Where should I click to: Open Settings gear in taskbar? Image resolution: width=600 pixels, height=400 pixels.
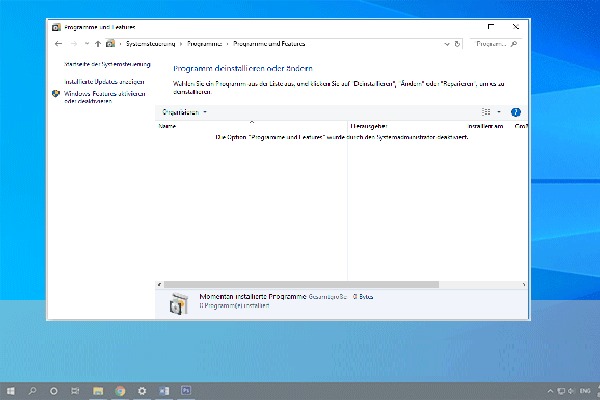coord(142,389)
